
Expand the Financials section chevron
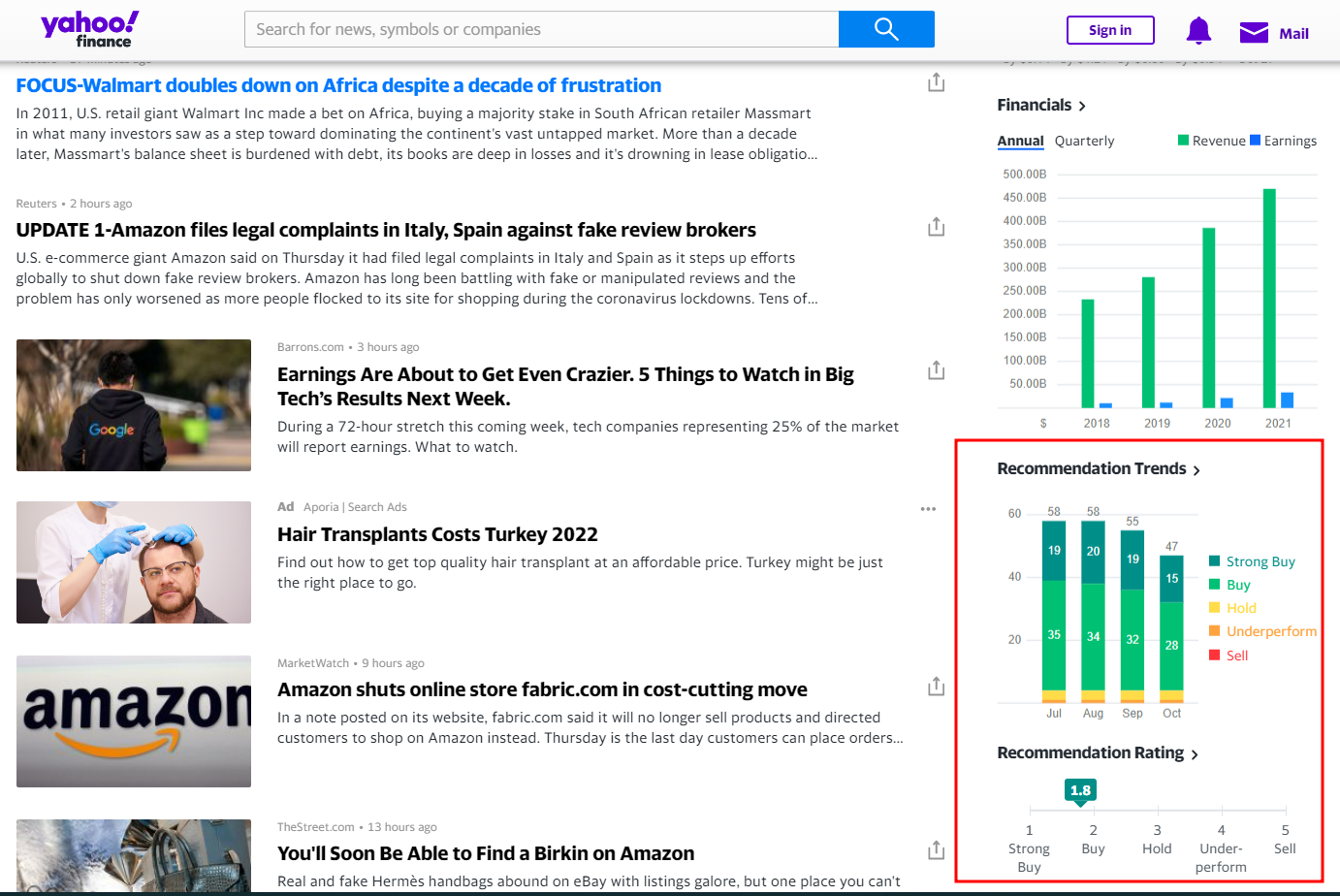click(x=1082, y=106)
